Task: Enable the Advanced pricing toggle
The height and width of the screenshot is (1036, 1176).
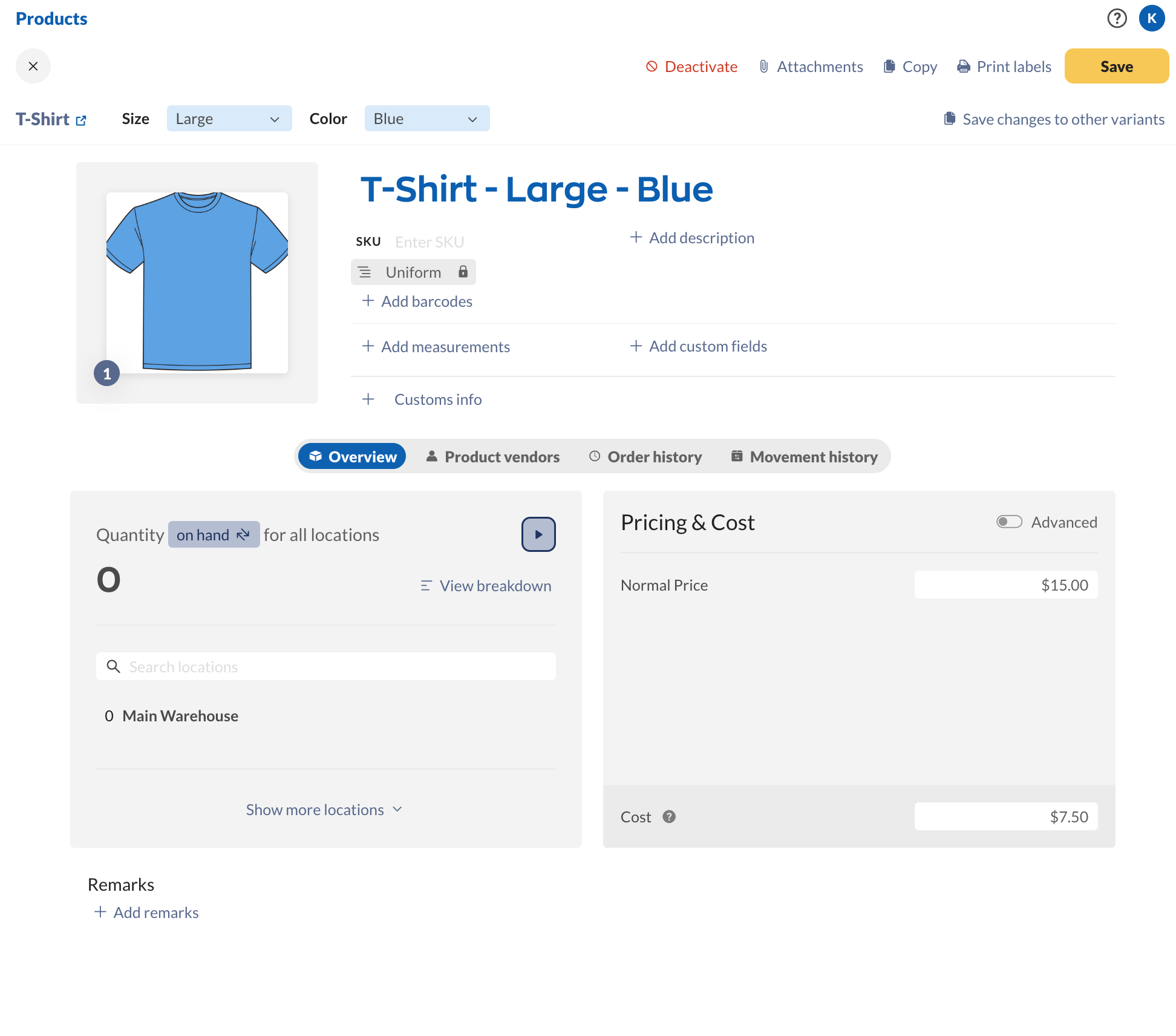Action: click(x=1009, y=522)
